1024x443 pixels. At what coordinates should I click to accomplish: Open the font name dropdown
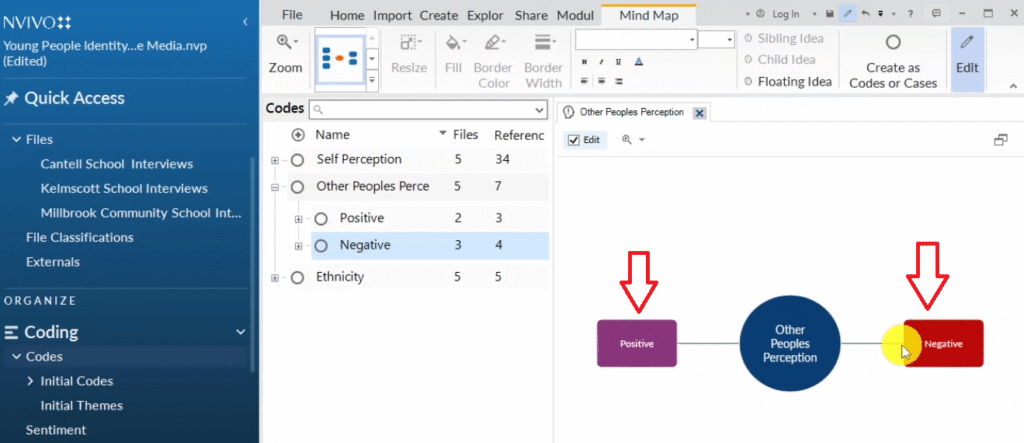point(692,39)
